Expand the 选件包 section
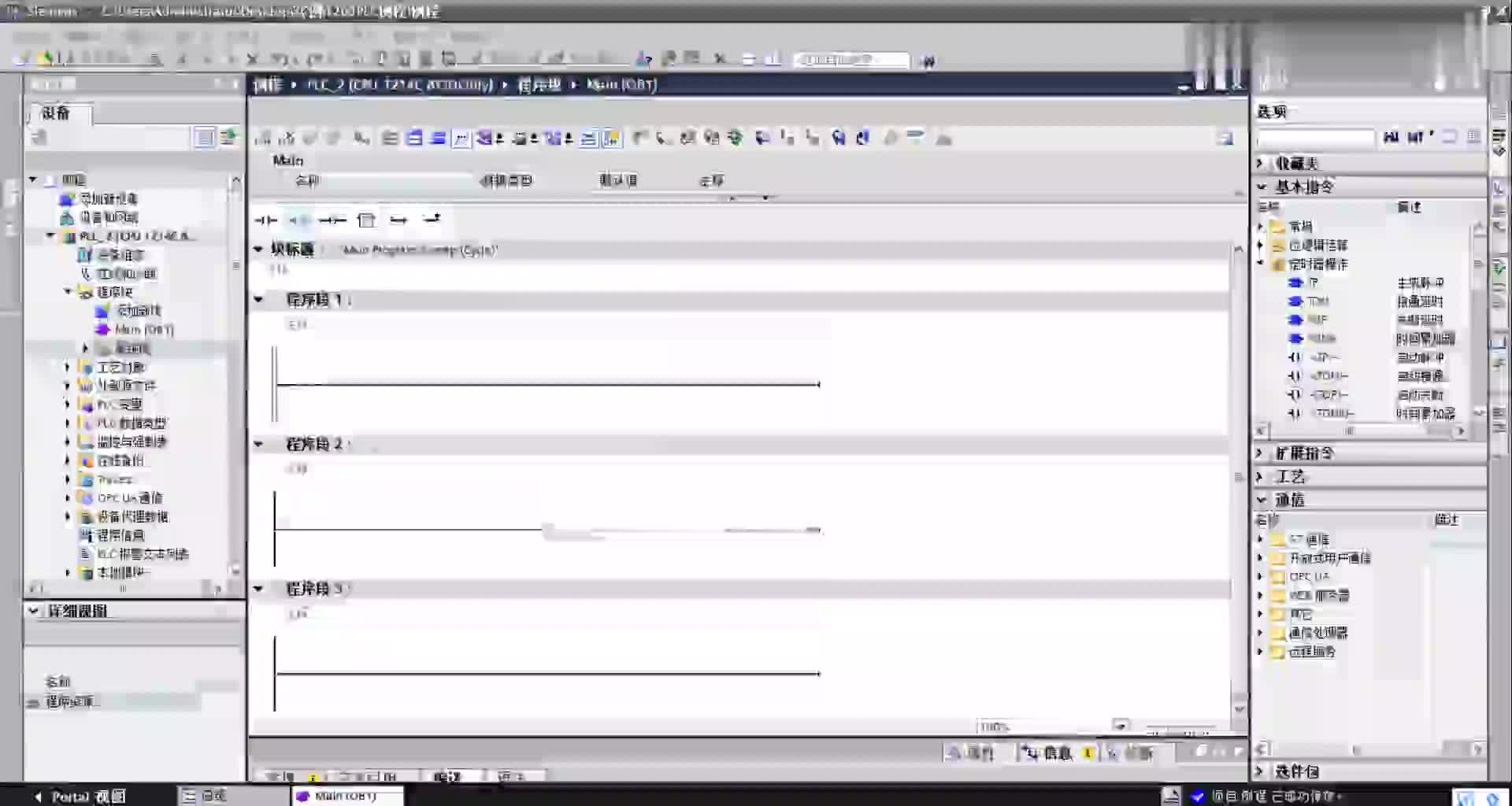Viewport: 1512px width, 806px height. click(x=1261, y=771)
